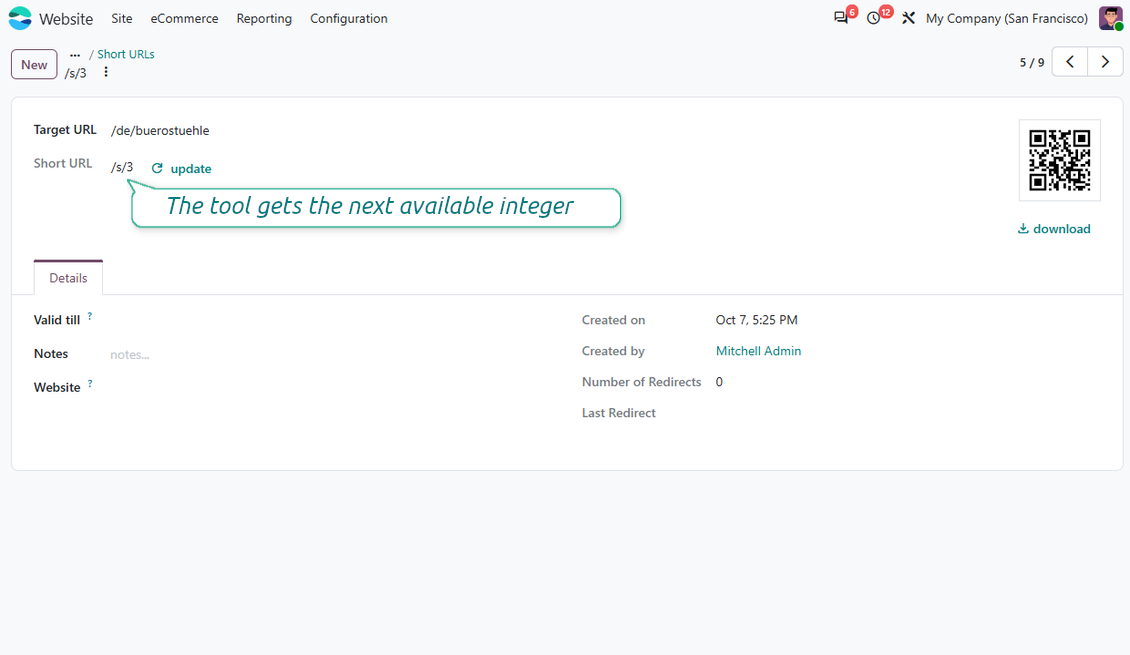Click the update short URL button

point(182,169)
